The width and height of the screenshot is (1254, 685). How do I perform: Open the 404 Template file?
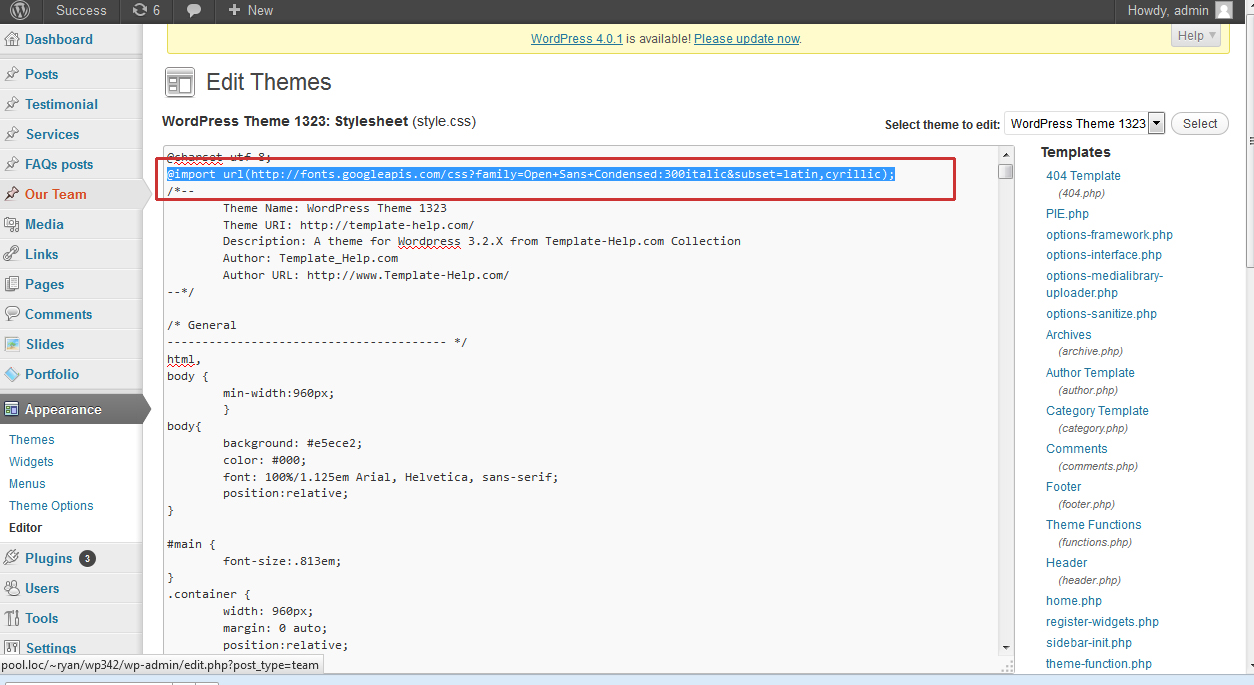[x=1083, y=176]
